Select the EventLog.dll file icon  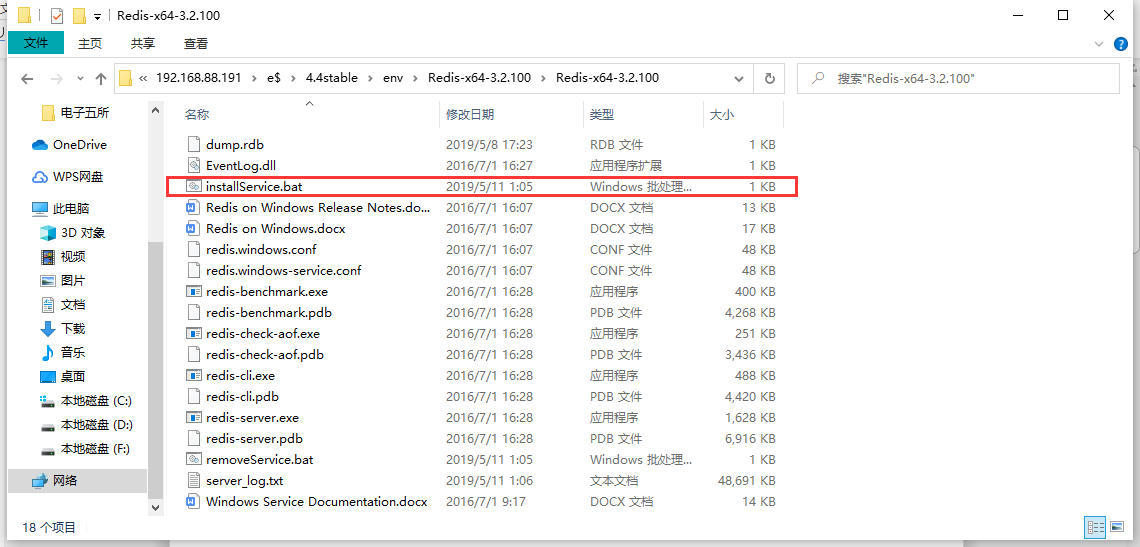click(193, 165)
